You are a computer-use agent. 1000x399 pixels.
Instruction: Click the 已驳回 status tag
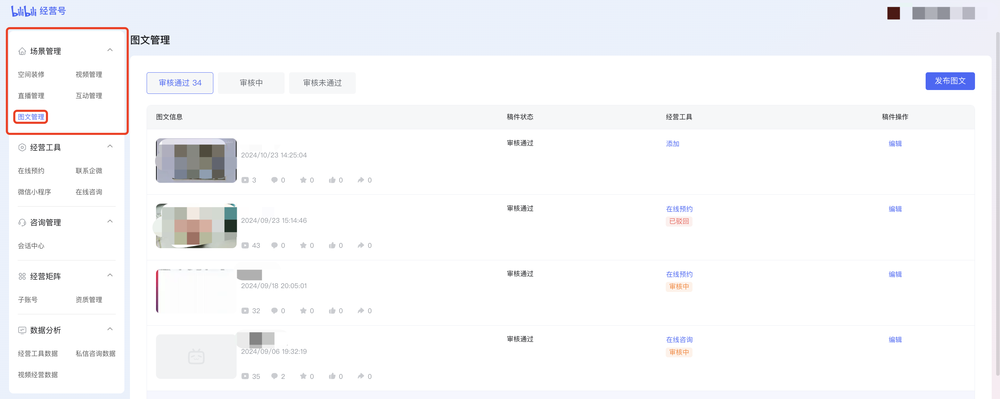pyautogui.click(x=679, y=221)
